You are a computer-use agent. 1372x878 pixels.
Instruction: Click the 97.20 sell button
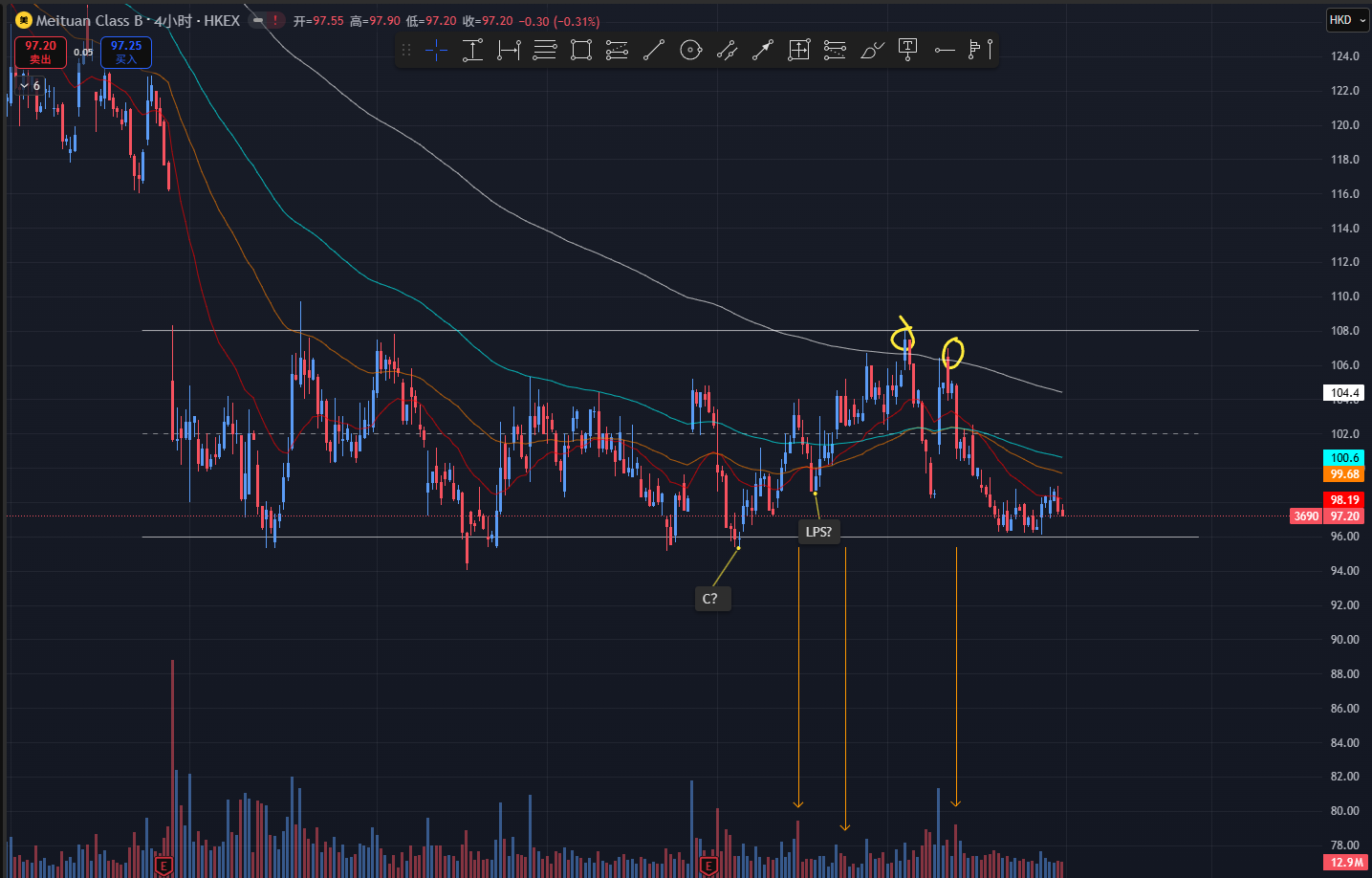[x=40, y=53]
